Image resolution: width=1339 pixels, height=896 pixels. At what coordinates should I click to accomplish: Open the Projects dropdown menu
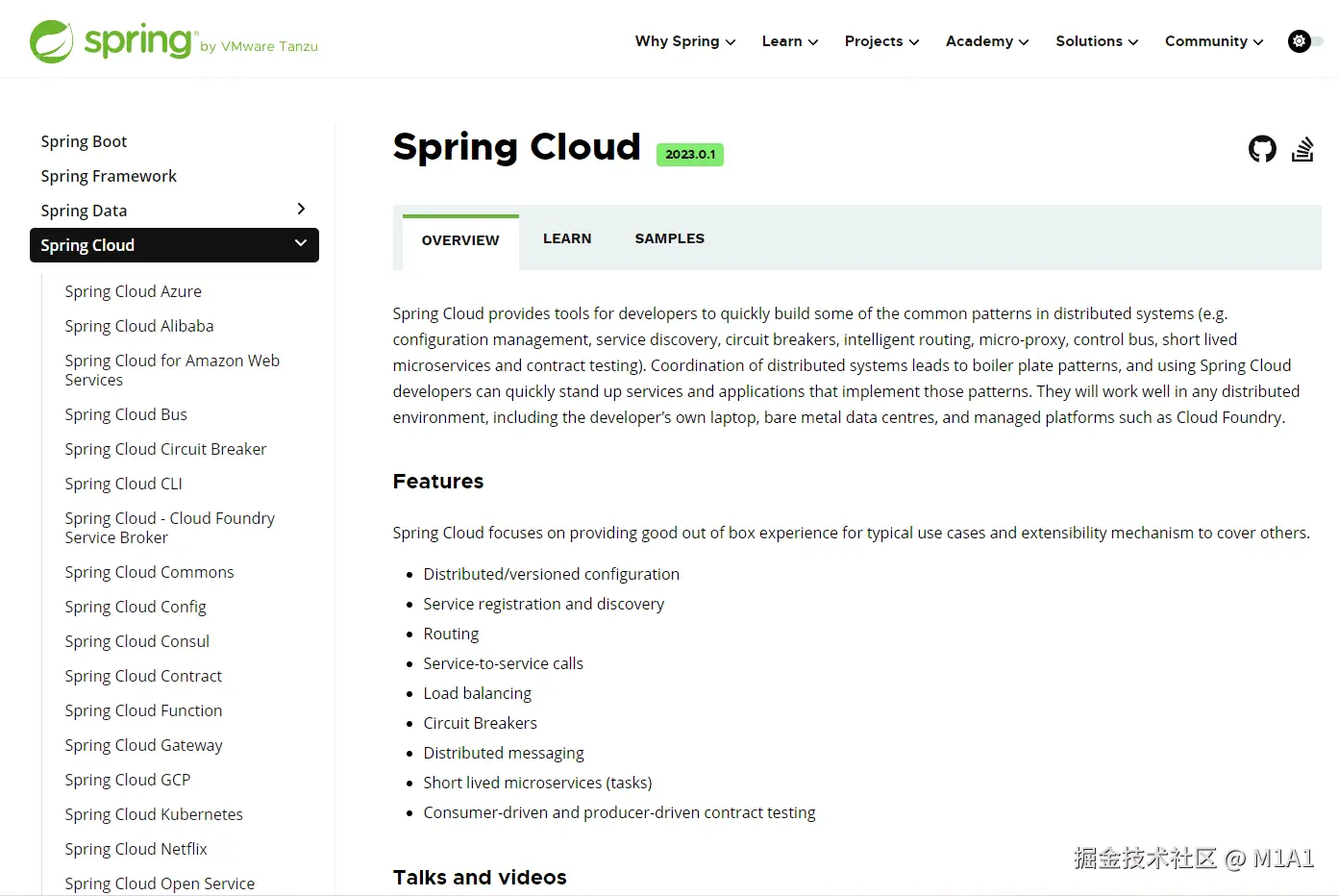pyautogui.click(x=881, y=41)
